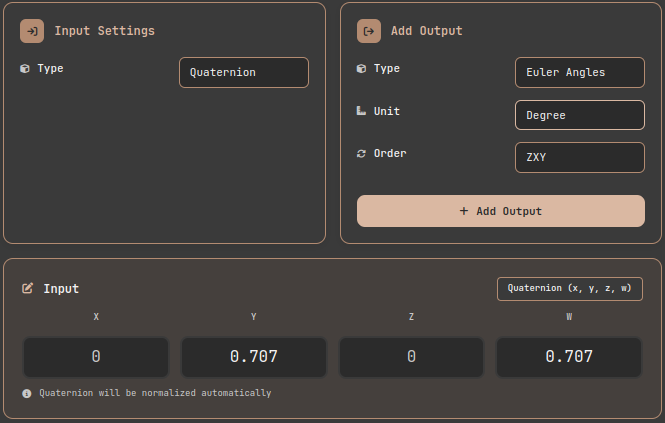
Task: Click the + Add Output button
Action: click(501, 211)
